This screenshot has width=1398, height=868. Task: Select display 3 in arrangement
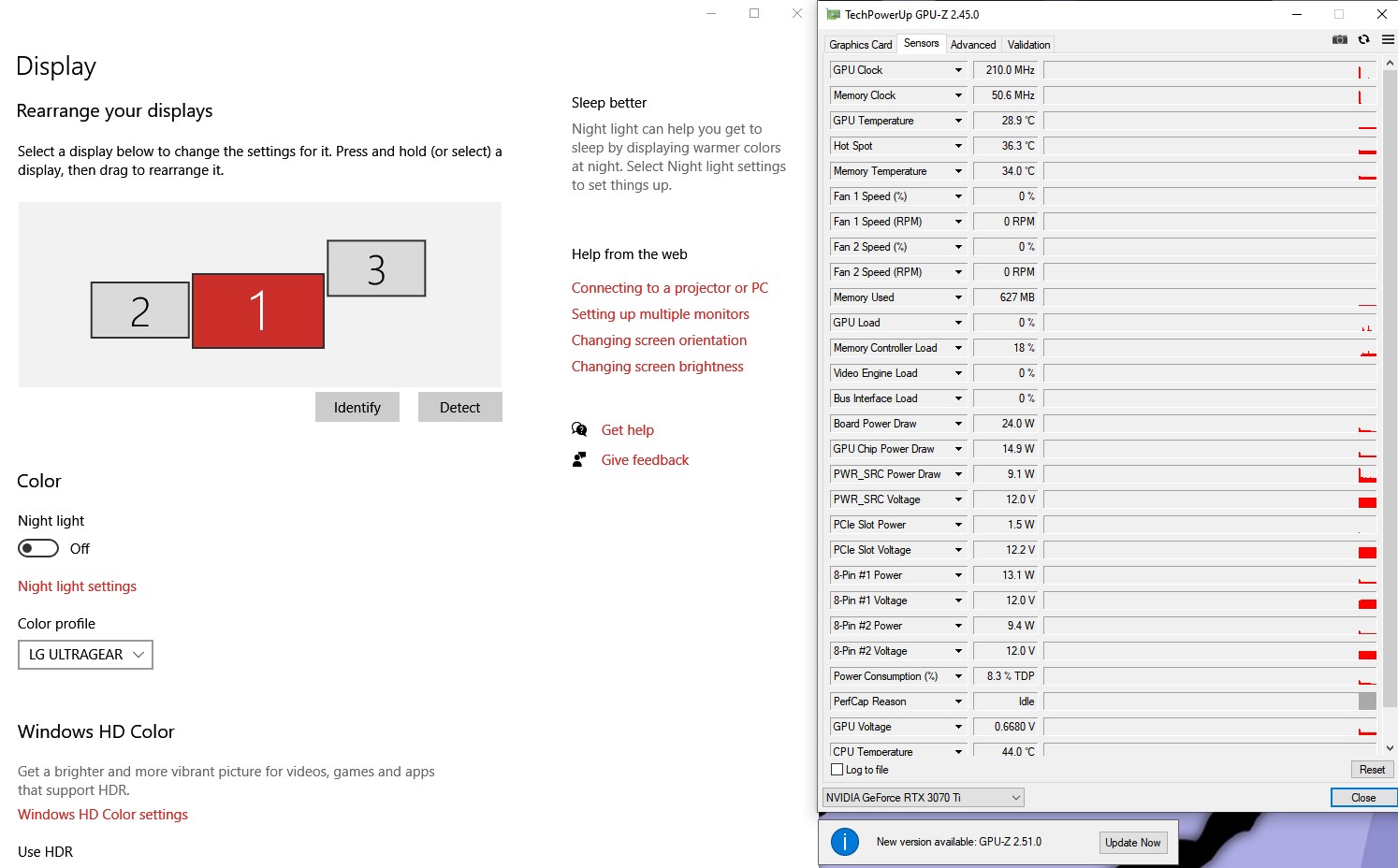pyautogui.click(x=376, y=268)
